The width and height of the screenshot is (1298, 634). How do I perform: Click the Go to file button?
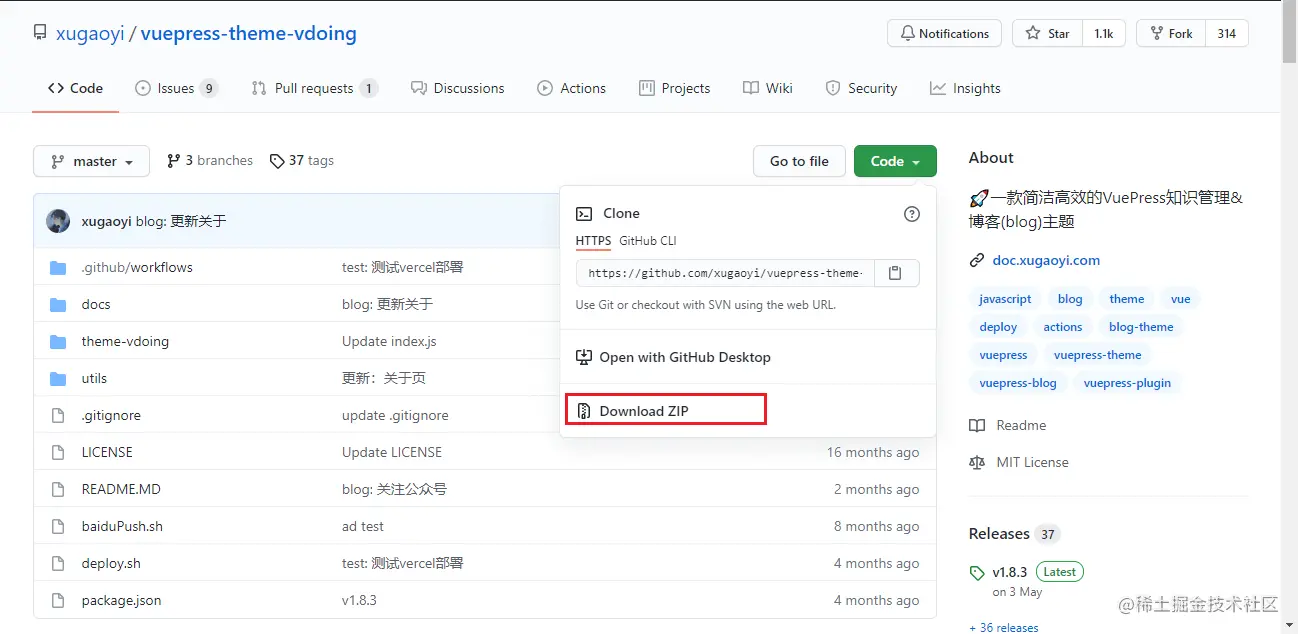click(x=799, y=161)
